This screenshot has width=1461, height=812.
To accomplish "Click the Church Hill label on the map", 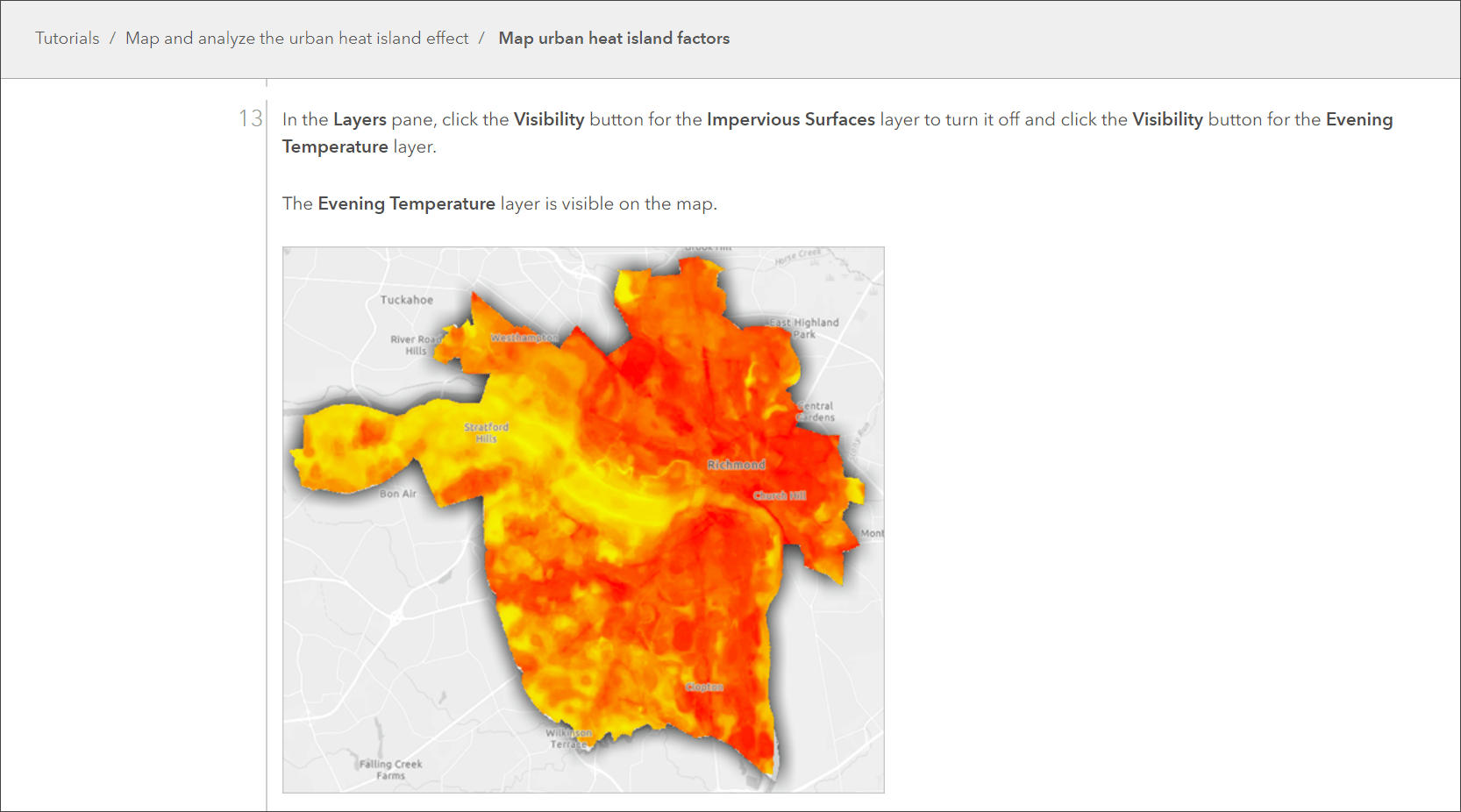I will point(780,495).
